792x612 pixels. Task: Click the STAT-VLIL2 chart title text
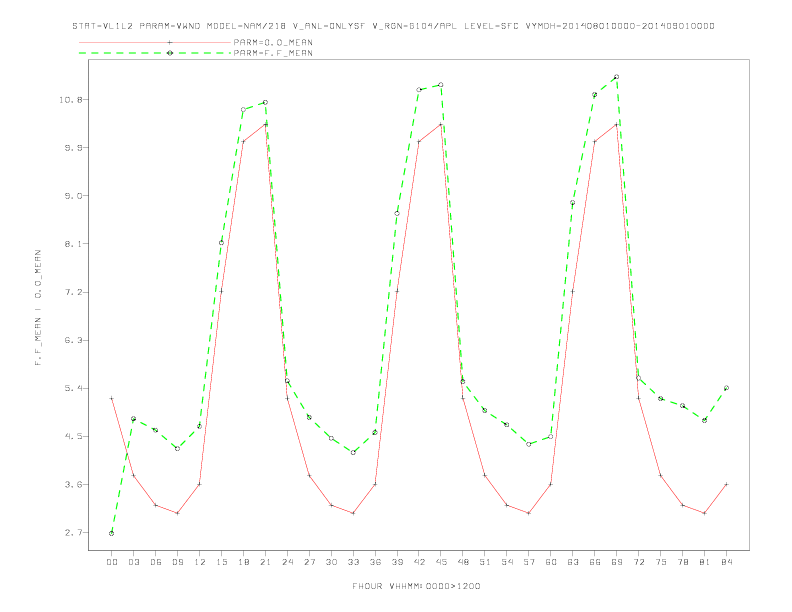pyautogui.click(x=393, y=26)
